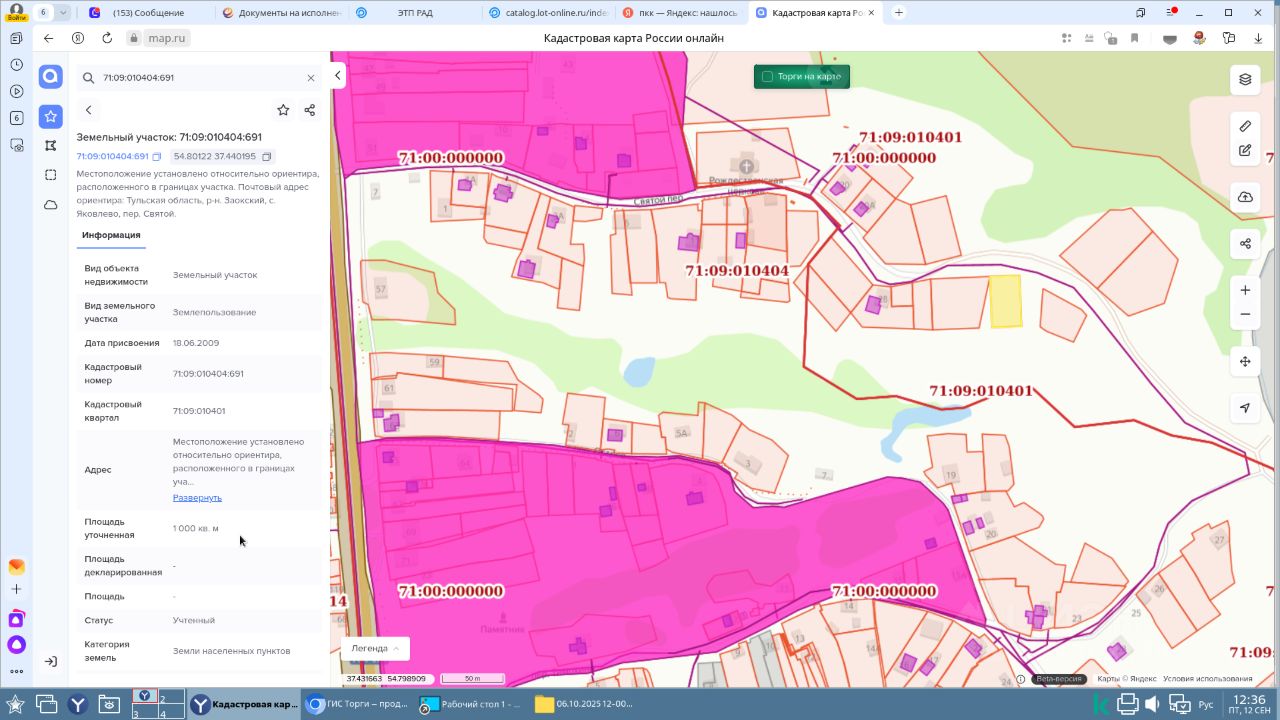Image resolution: width=1280 pixels, height=720 pixels.
Task: Enable the Торги на карте checkbox
Action: pyautogui.click(x=767, y=77)
